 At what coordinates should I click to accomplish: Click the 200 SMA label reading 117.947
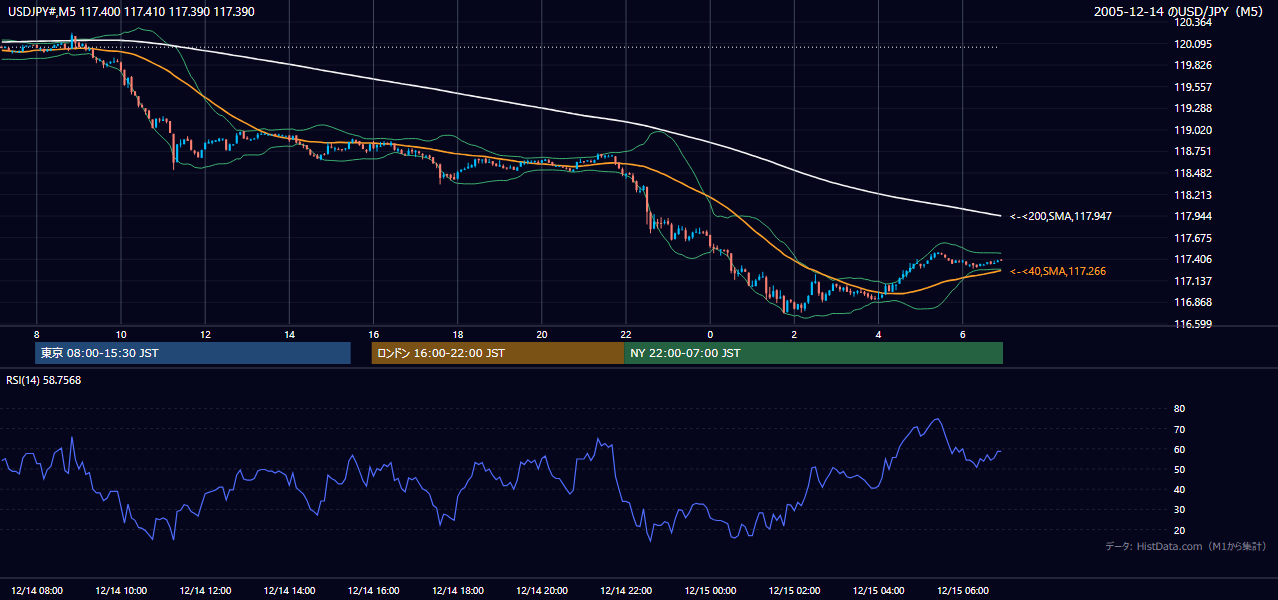[x=1061, y=216]
